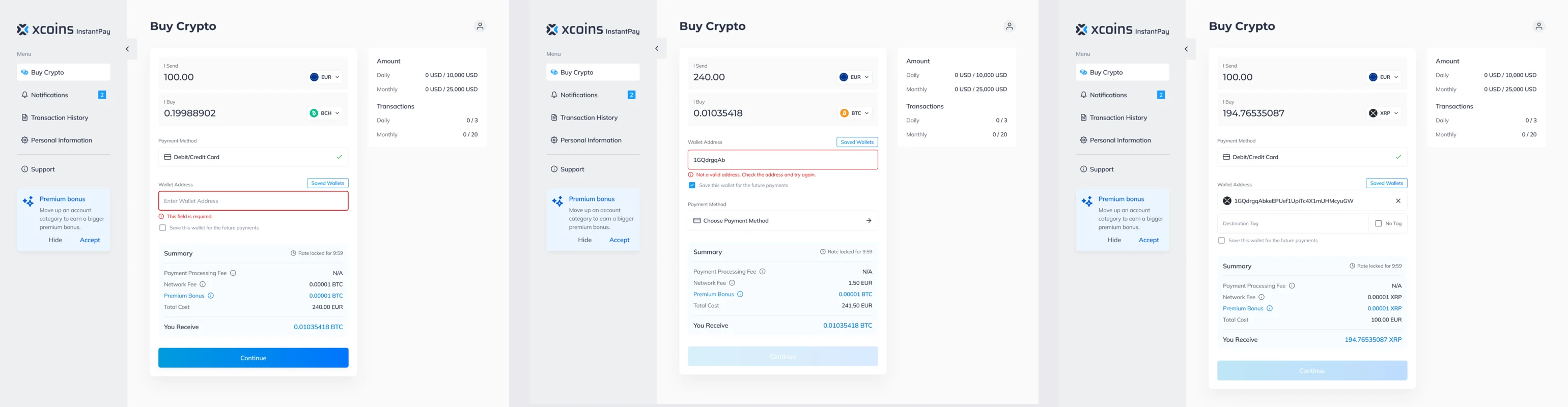Click the Premium Bonus info icon, XRP screen
This screenshot has width=1568, height=407.
point(1270,308)
